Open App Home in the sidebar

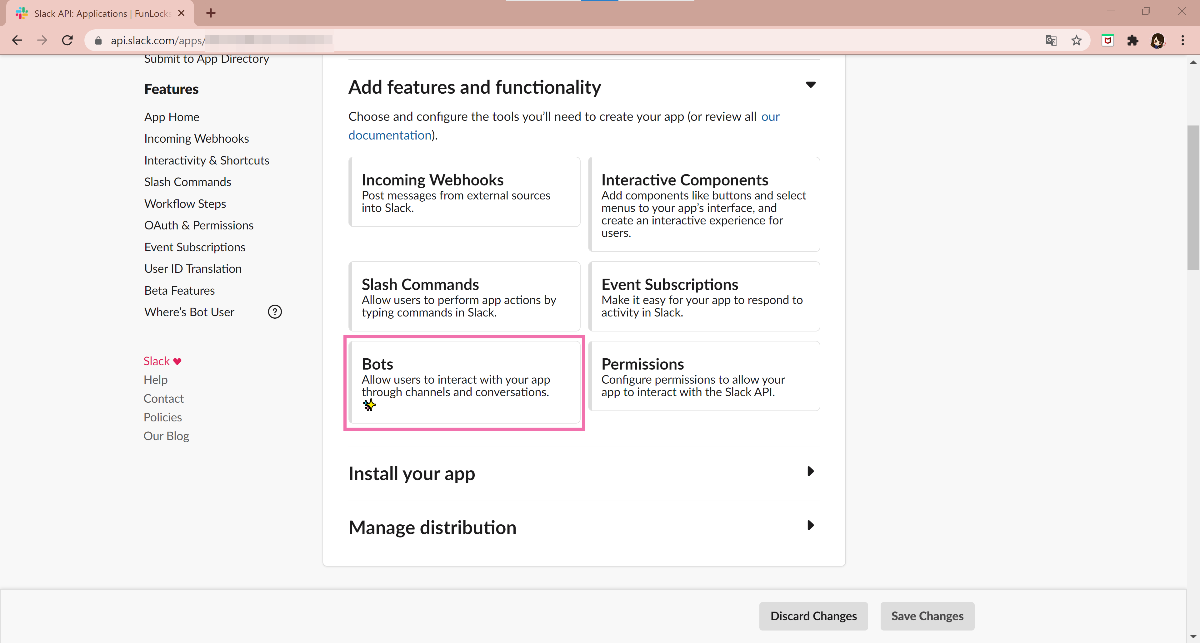click(x=172, y=117)
